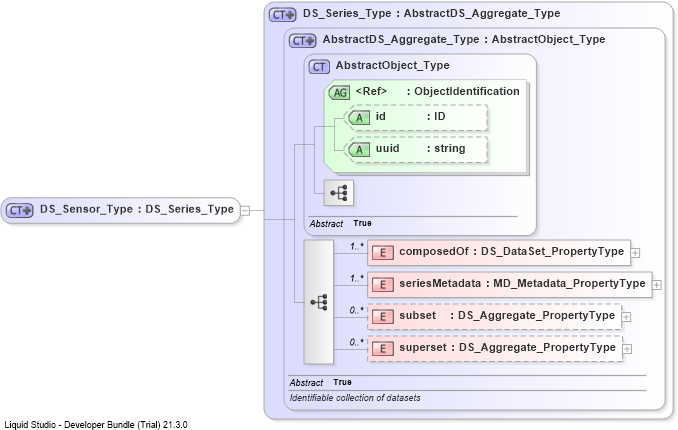Select the id : ID attribute row
The height and width of the screenshot is (430, 678).
pos(418,117)
